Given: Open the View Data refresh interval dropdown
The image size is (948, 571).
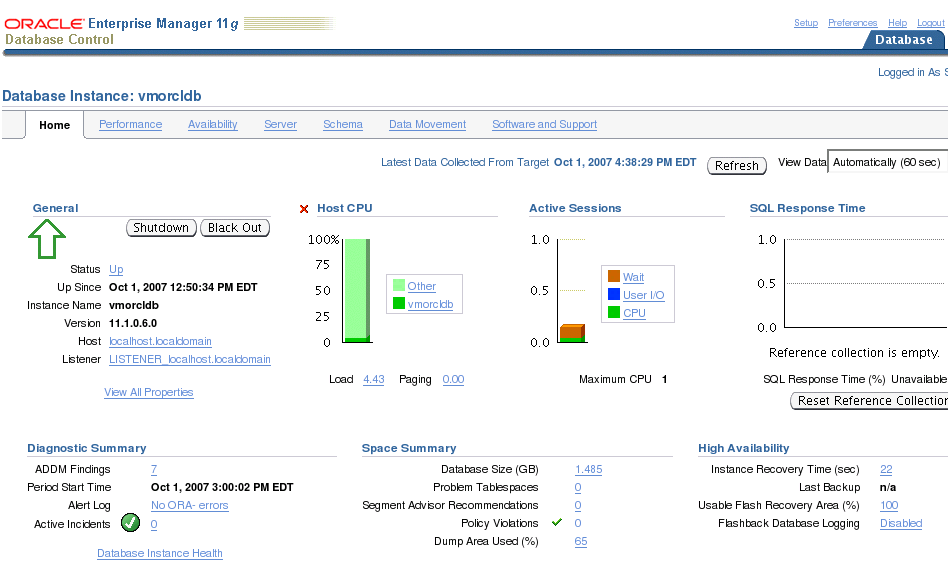Looking at the screenshot, I should [x=888, y=162].
